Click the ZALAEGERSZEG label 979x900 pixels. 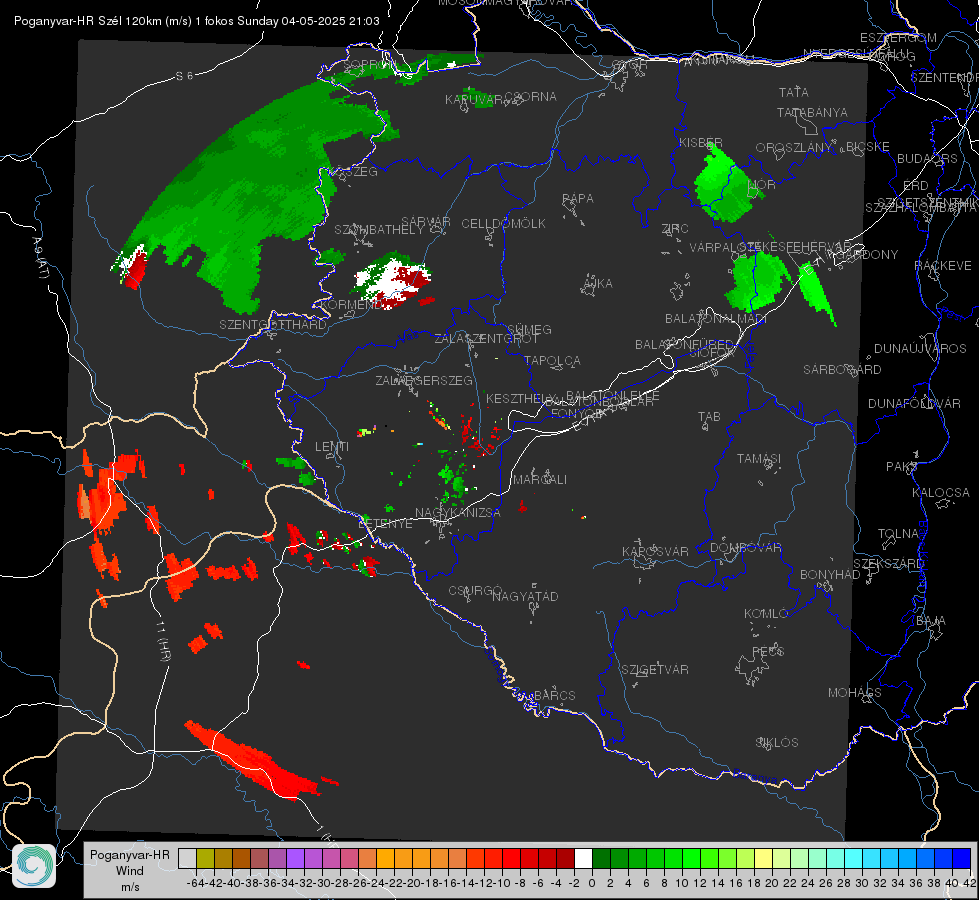coord(424,380)
